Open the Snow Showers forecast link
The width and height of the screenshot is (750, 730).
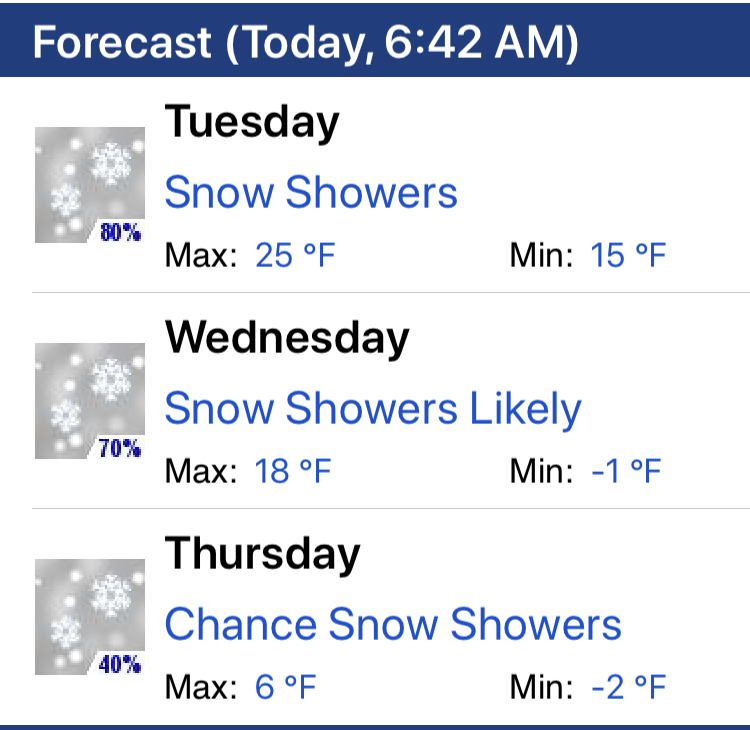tap(311, 192)
